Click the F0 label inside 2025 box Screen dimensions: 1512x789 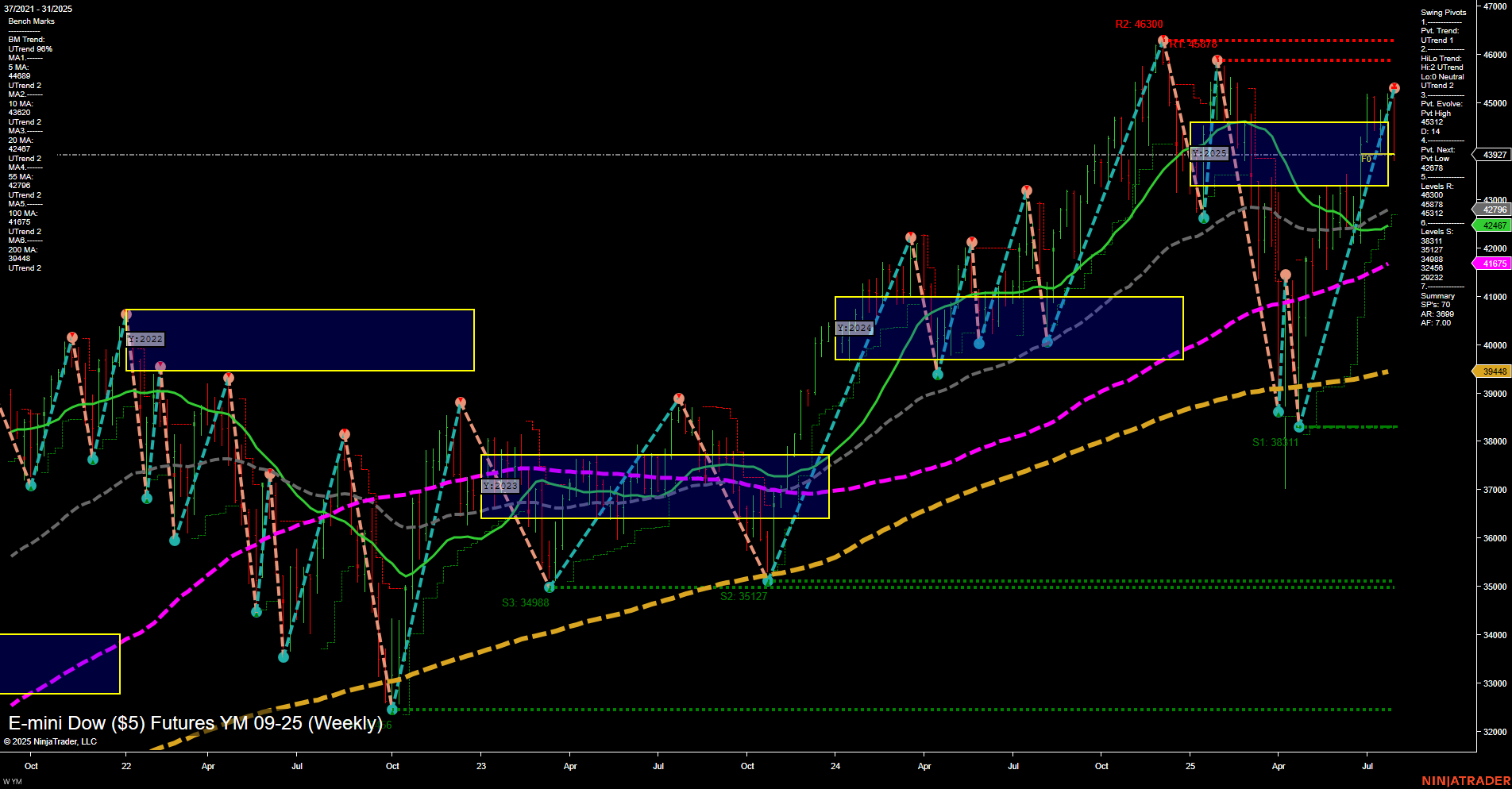[1367, 159]
